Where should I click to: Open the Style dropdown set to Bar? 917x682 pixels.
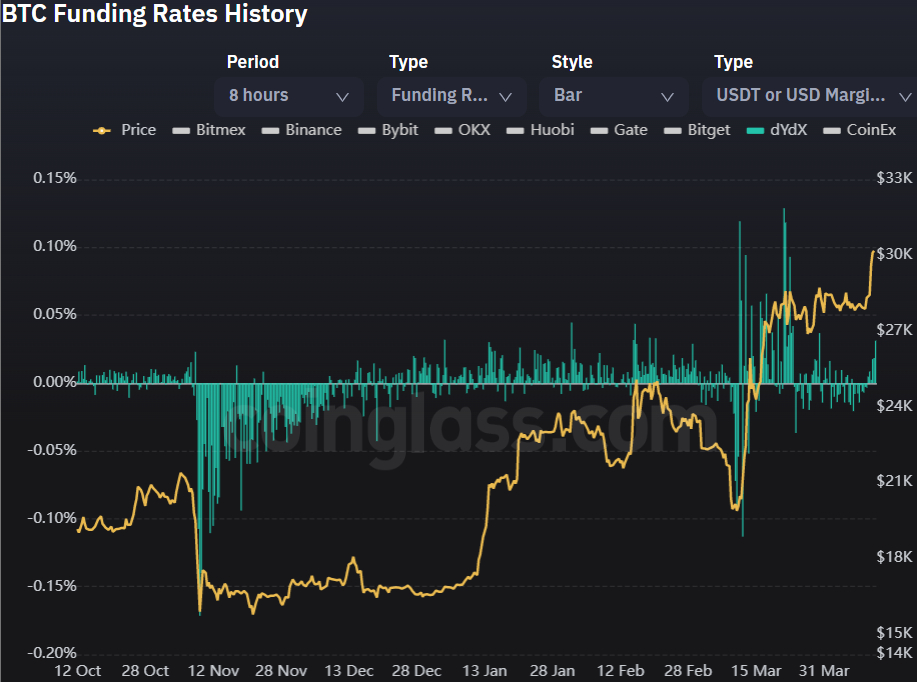(x=613, y=96)
